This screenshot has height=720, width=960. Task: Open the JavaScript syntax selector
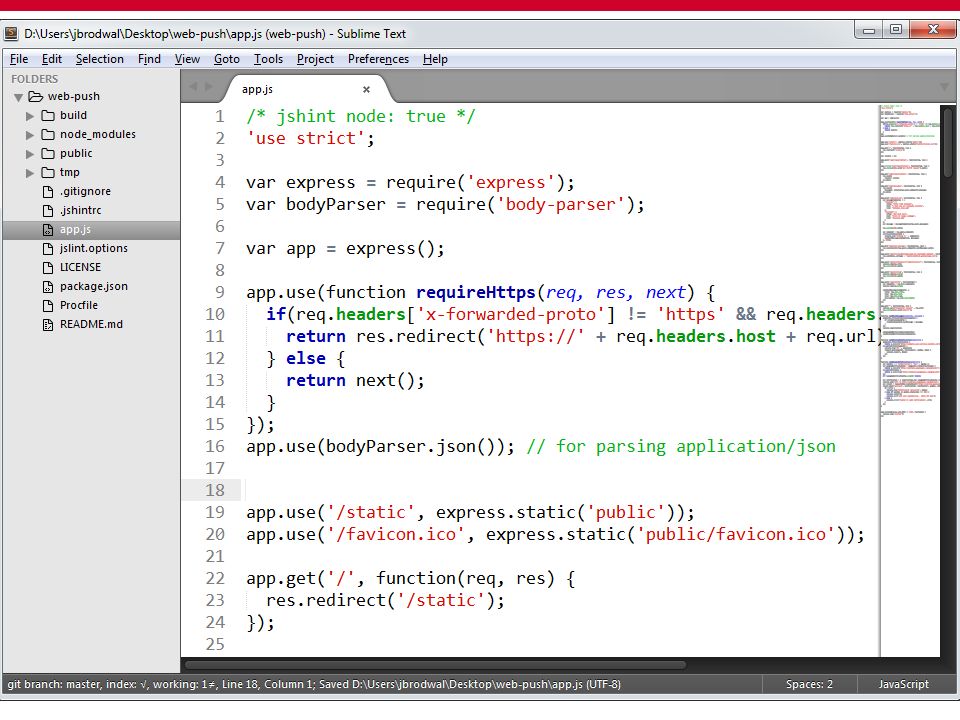[x=904, y=684]
